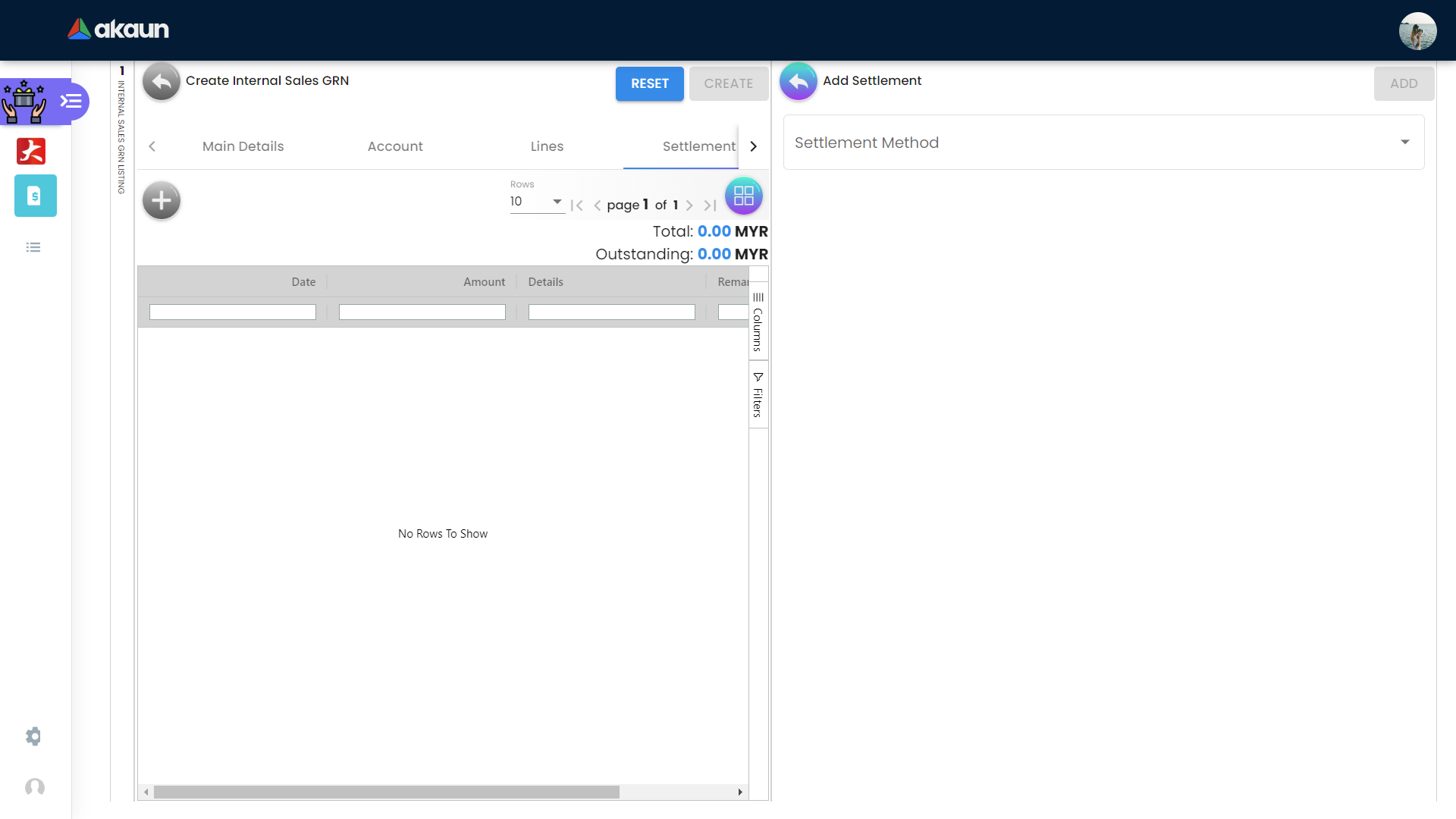Click the Amount column filter field
Screen dimensions: 1456x819
pyautogui.click(x=422, y=312)
